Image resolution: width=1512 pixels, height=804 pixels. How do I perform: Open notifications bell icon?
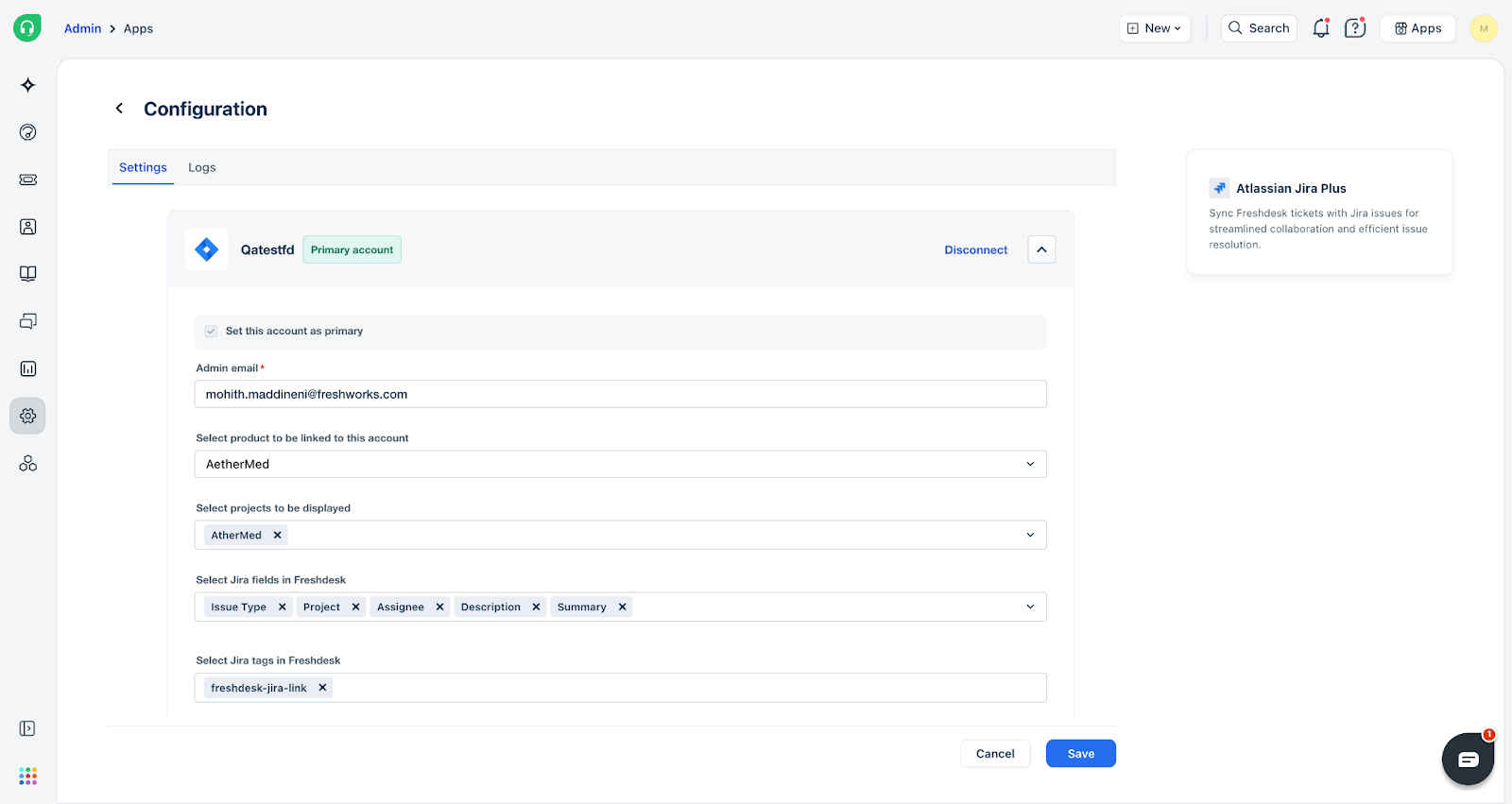click(1321, 28)
